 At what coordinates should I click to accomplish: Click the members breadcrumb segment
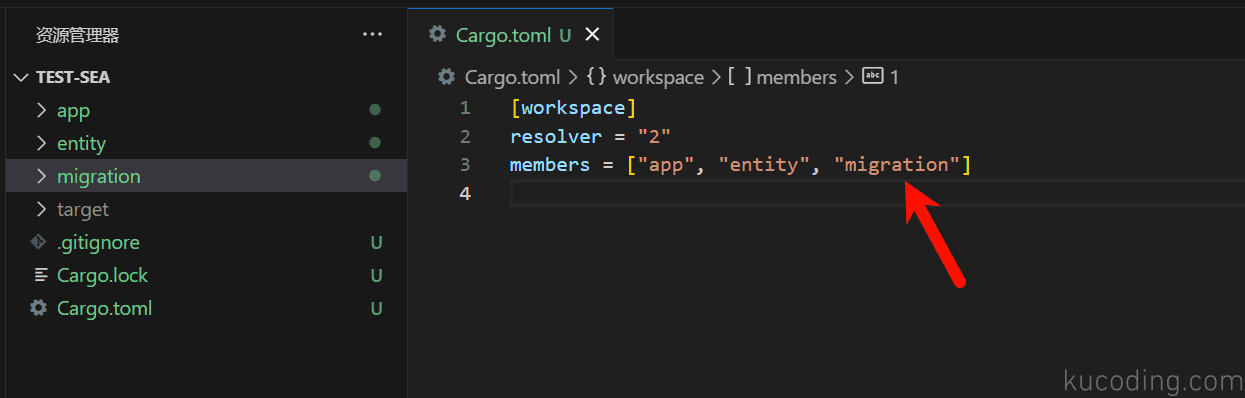[x=796, y=77]
